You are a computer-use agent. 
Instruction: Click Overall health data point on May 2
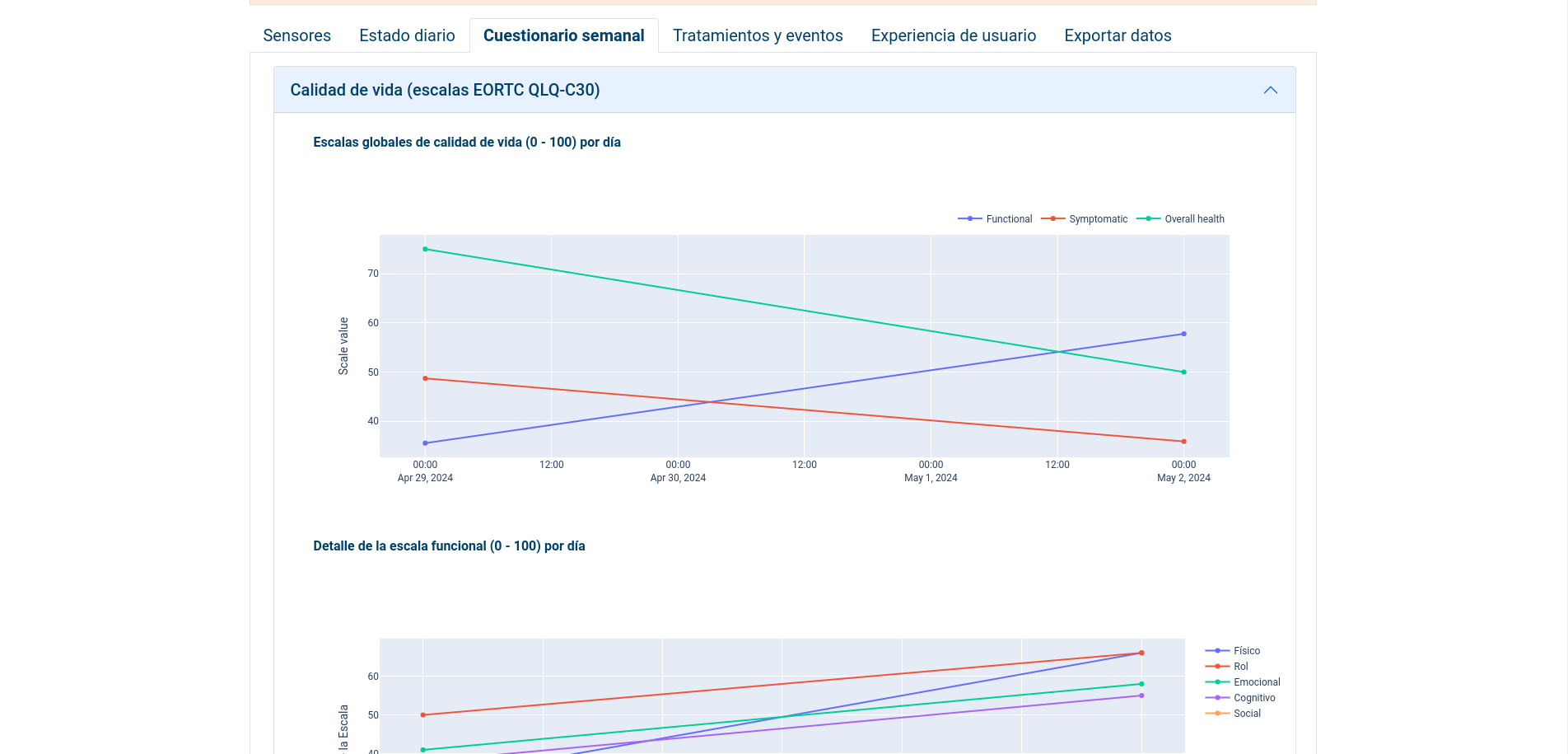click(x=1183, y=372)
